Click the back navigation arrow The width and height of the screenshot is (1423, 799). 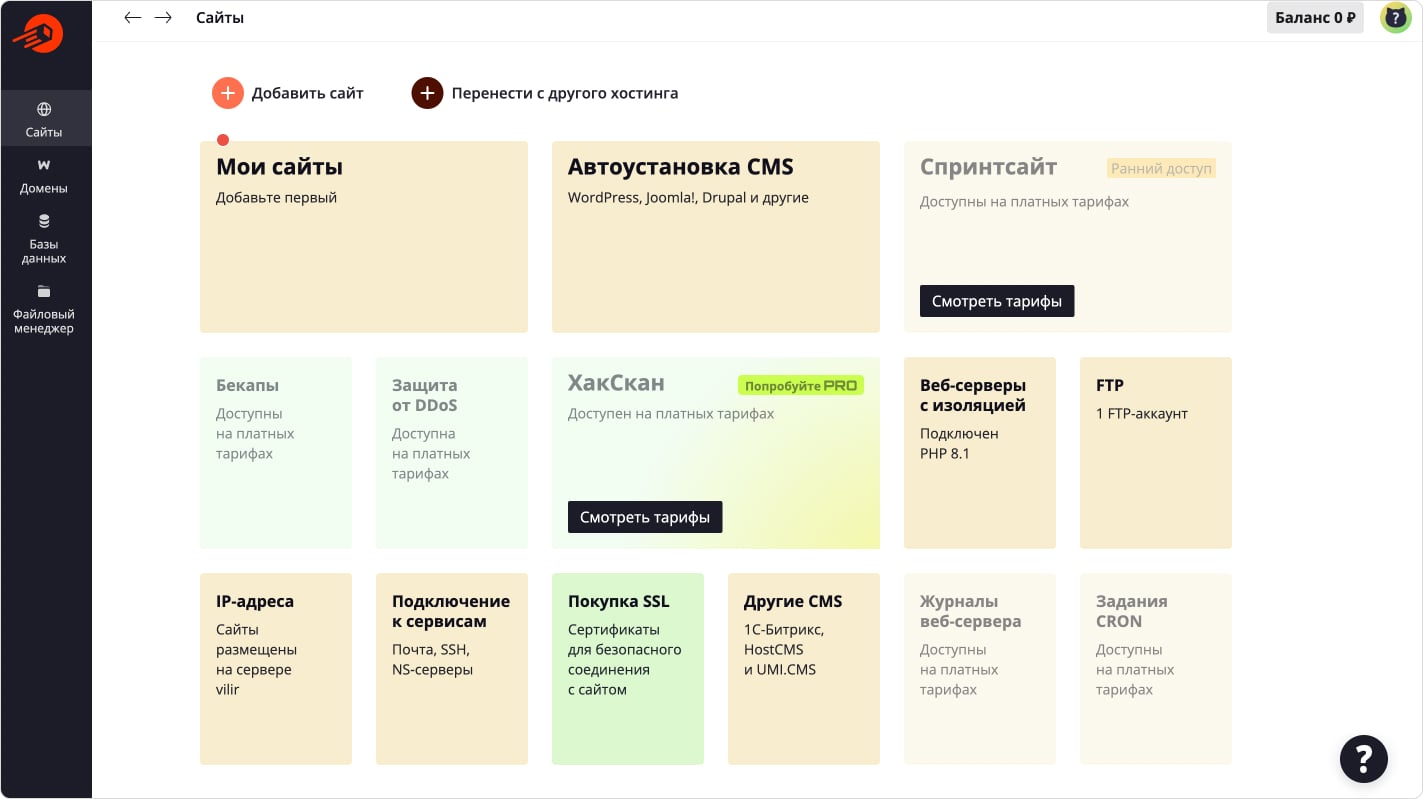pos(132,17)
